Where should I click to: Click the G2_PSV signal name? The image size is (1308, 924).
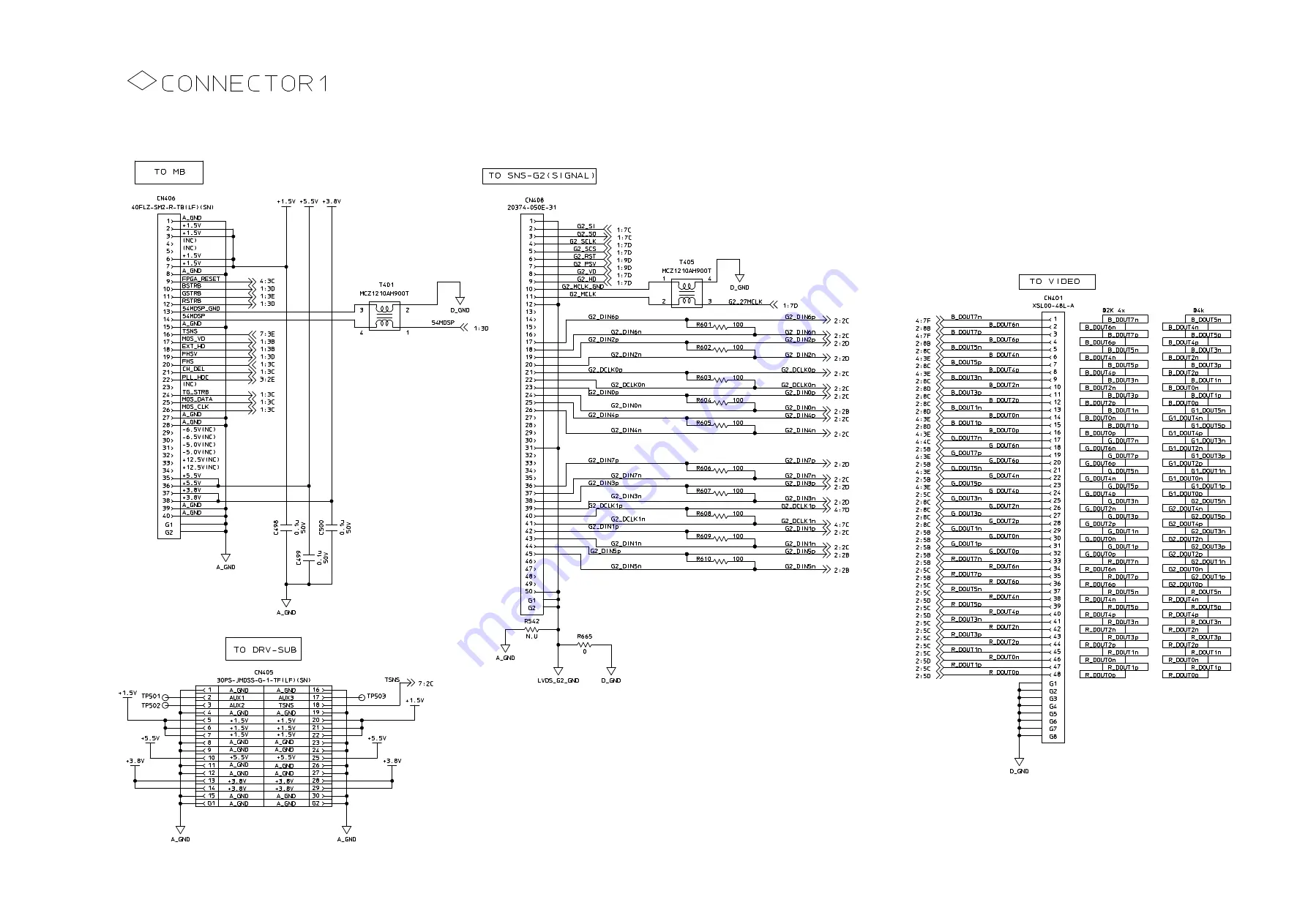585,263
